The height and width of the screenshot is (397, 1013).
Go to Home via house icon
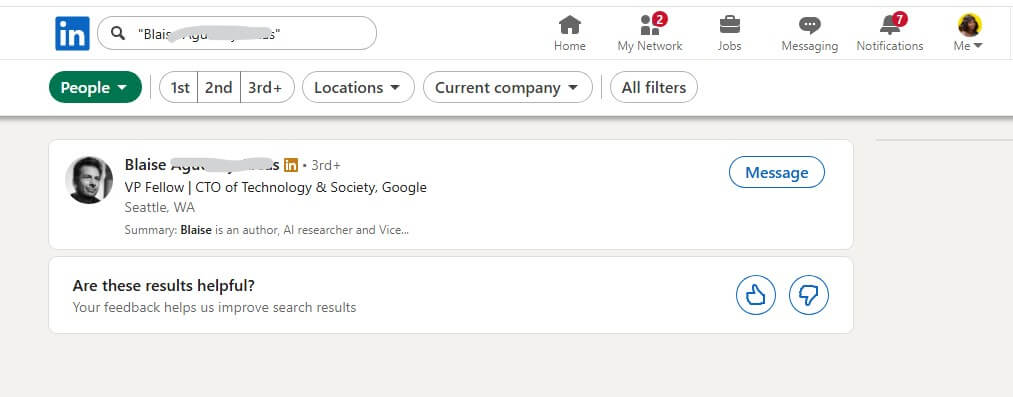(x=569, y=25)
